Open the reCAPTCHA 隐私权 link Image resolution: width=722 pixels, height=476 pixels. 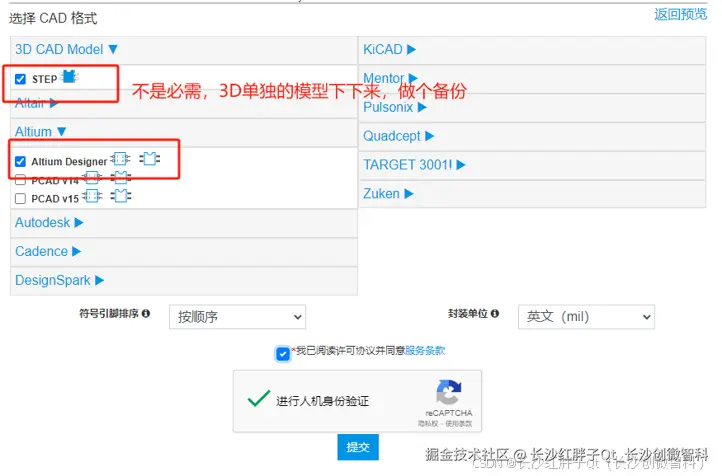pyautogui.click(x=428, y=424)
